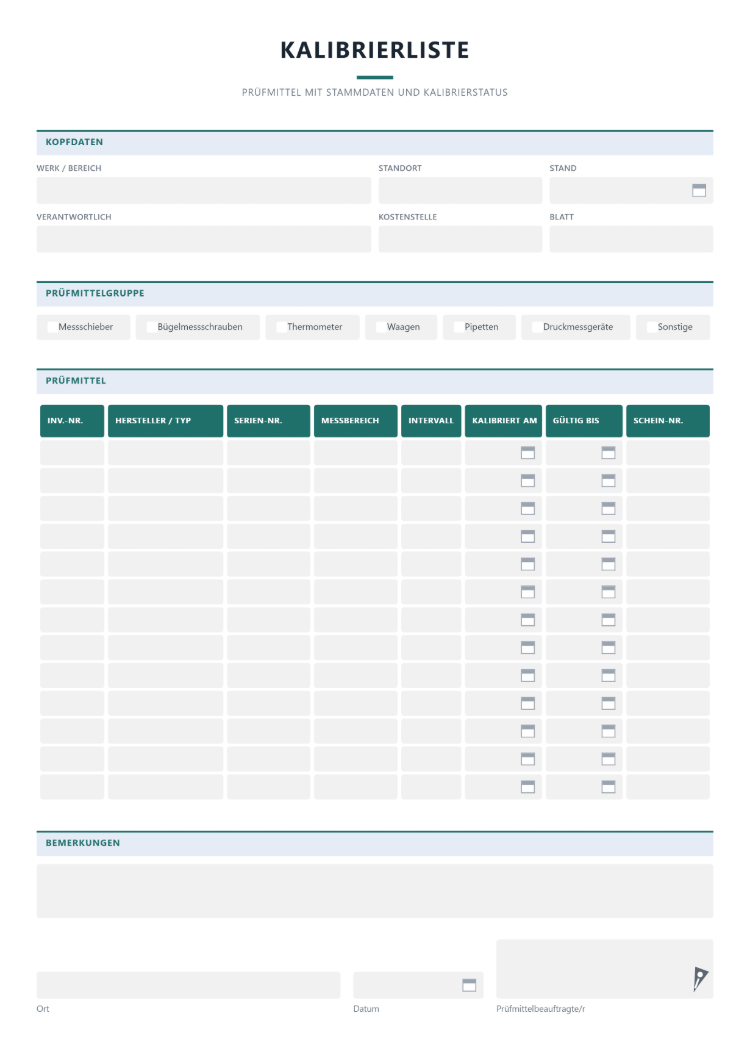Click the first Messbereich cell
This screenshot has height=1060, width=750.
click(356, 453)
